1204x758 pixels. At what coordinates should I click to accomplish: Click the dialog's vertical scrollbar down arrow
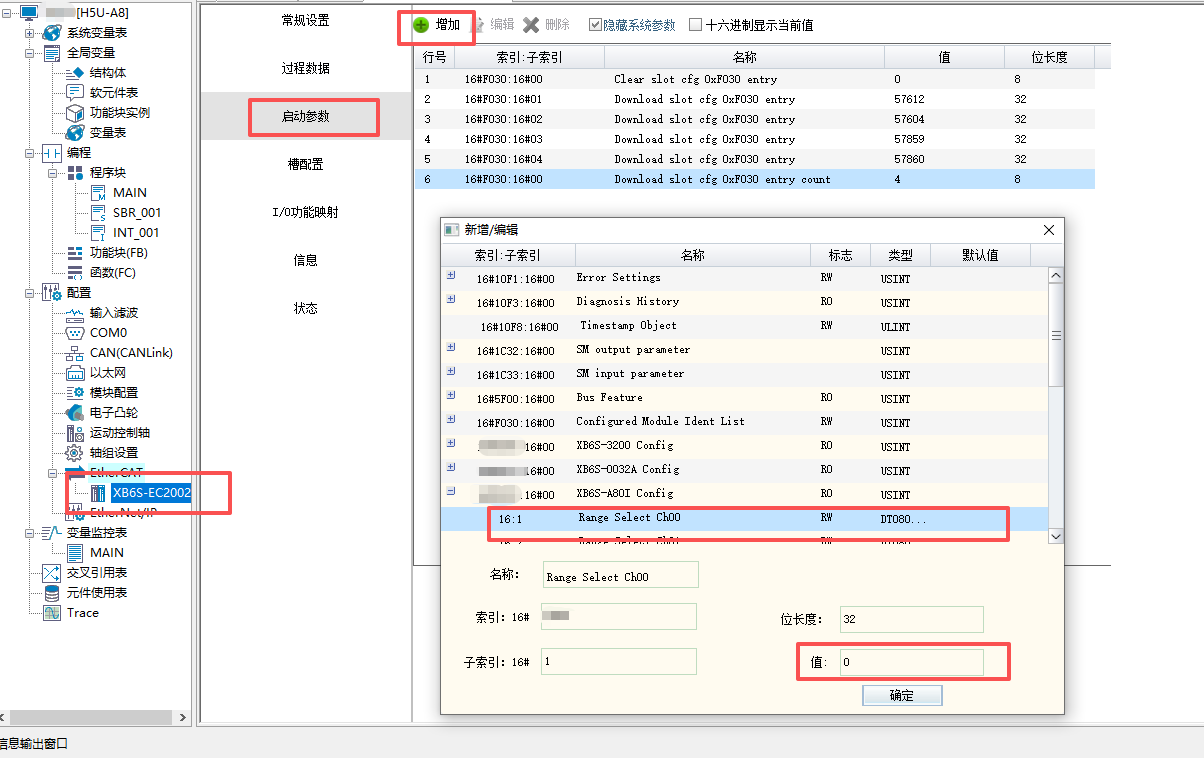[1055, 536]
